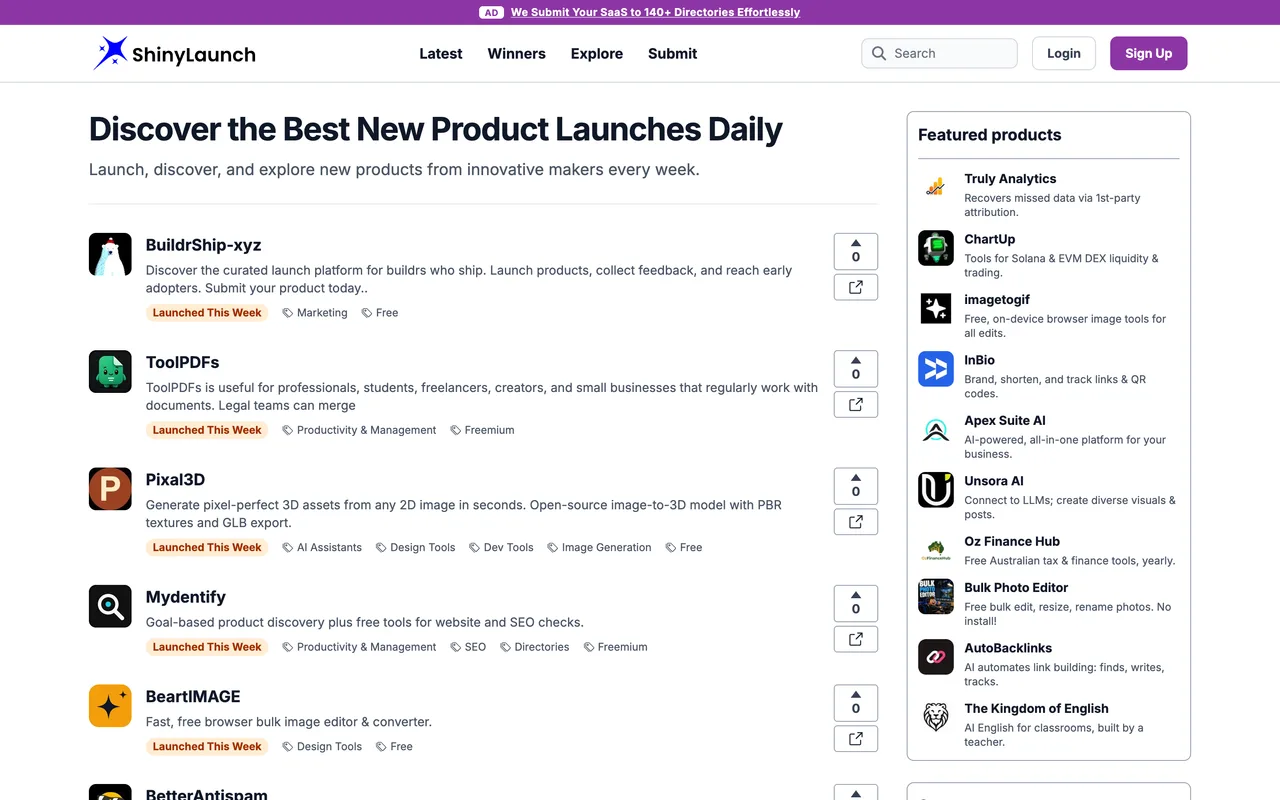Click the AutoBacklinks featured icon
This screenshot has height=800, width=1280.
(x=936, y=657)
